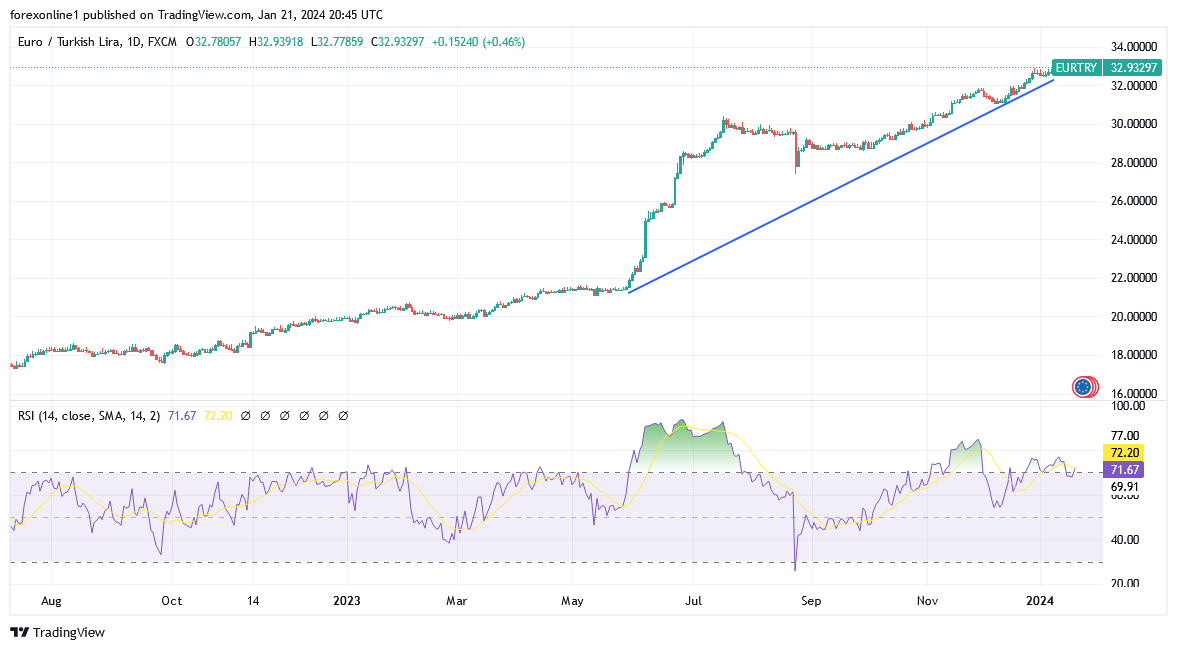Click the 22.00000 price axis label
Viewport: 1177px width, 650px height.
[1133, 278]
